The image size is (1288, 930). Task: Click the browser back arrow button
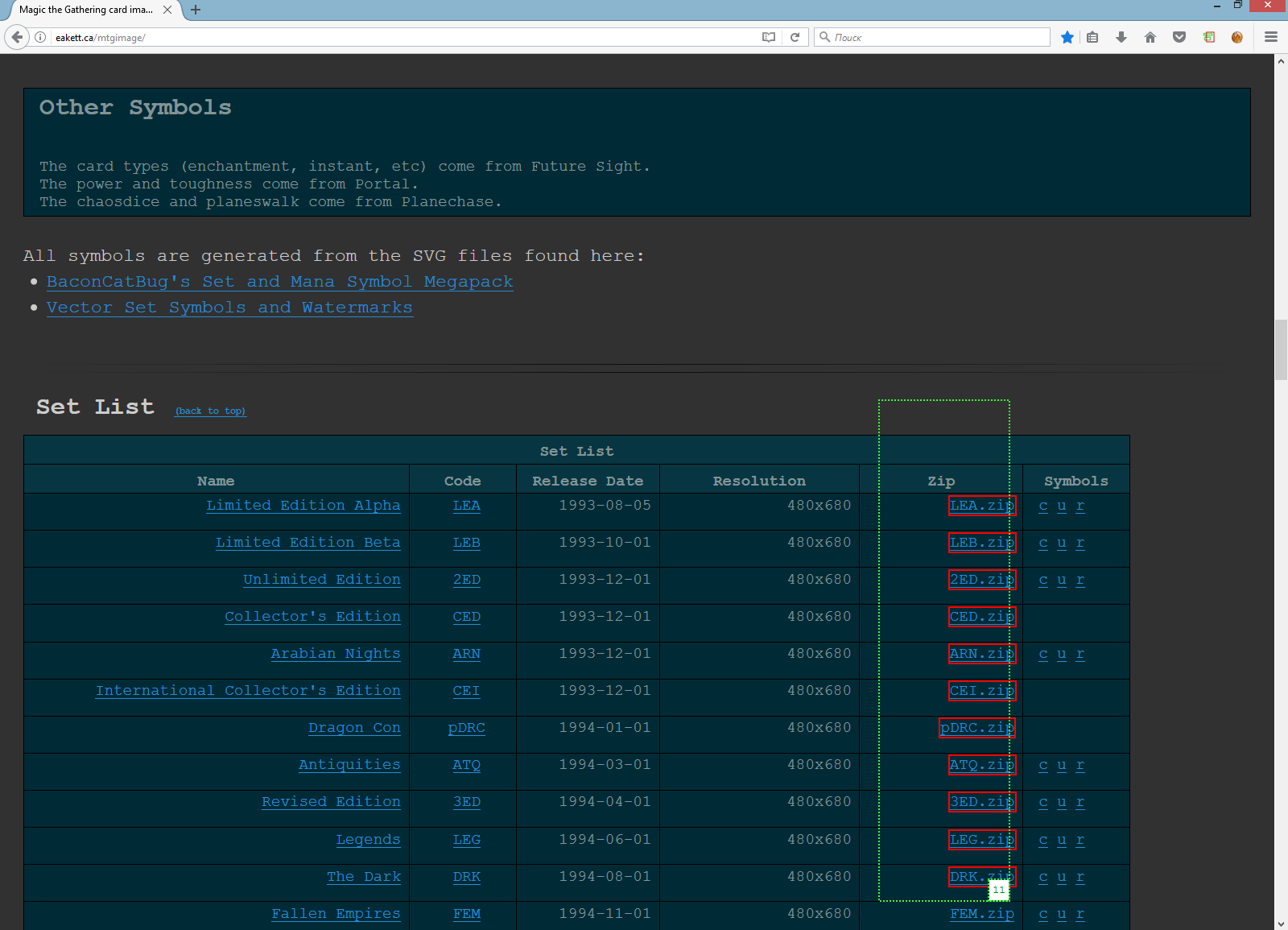point(17,37)
